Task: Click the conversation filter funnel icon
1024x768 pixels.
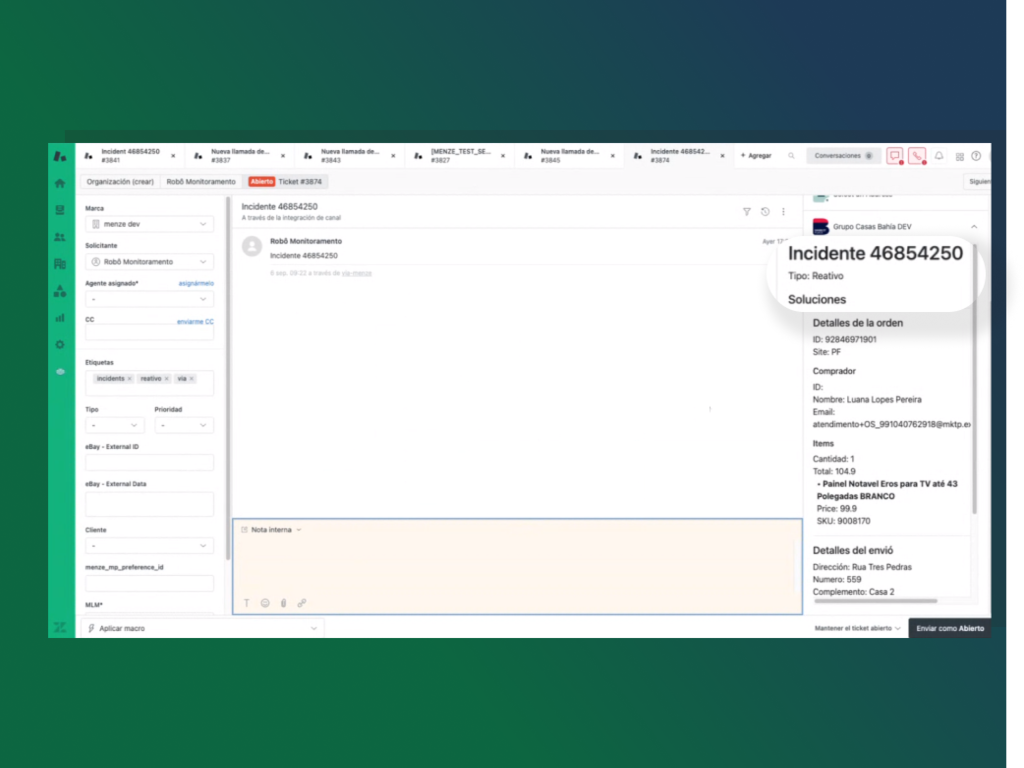Action: click(x=746, y=212)
